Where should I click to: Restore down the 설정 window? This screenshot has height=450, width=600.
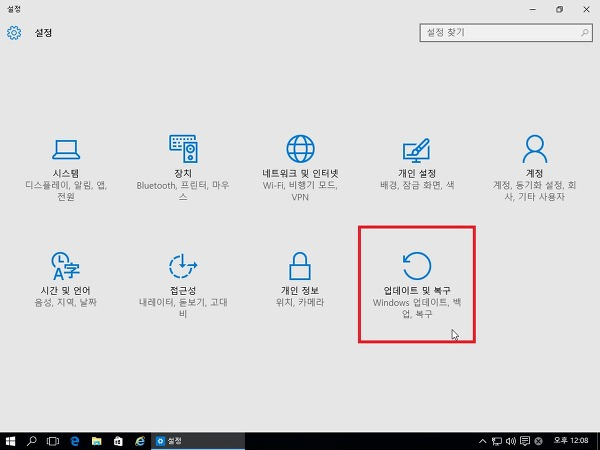click(559, 10)
